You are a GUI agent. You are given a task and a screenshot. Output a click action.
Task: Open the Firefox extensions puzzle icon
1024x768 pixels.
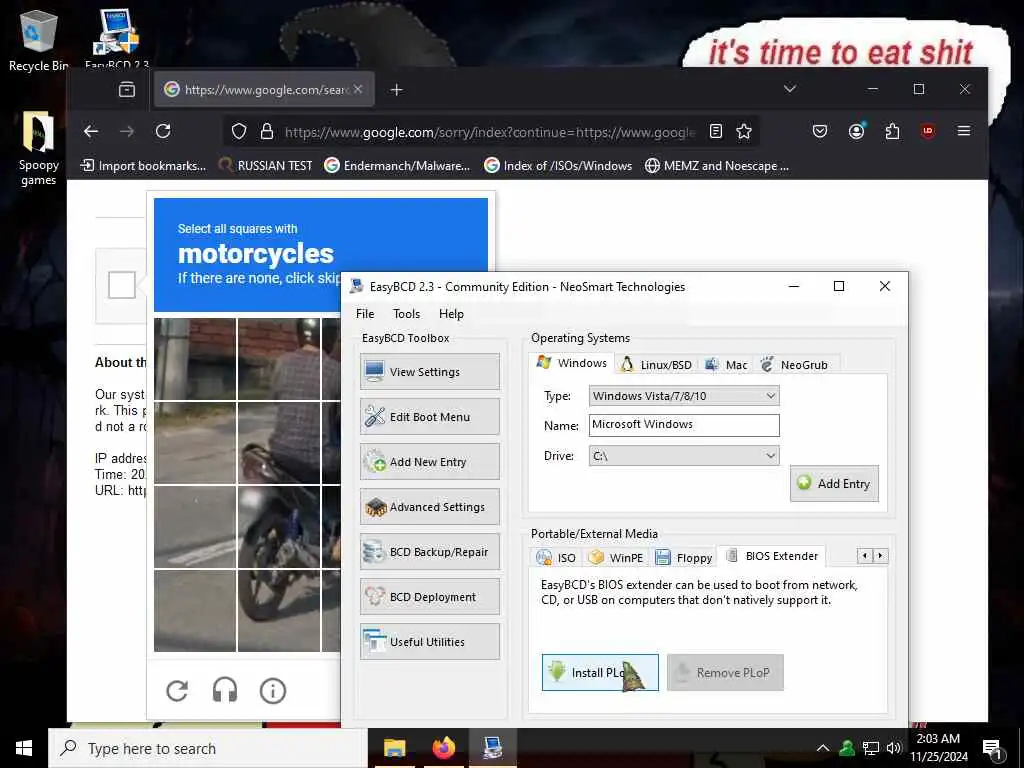click(x=892, y=131)
